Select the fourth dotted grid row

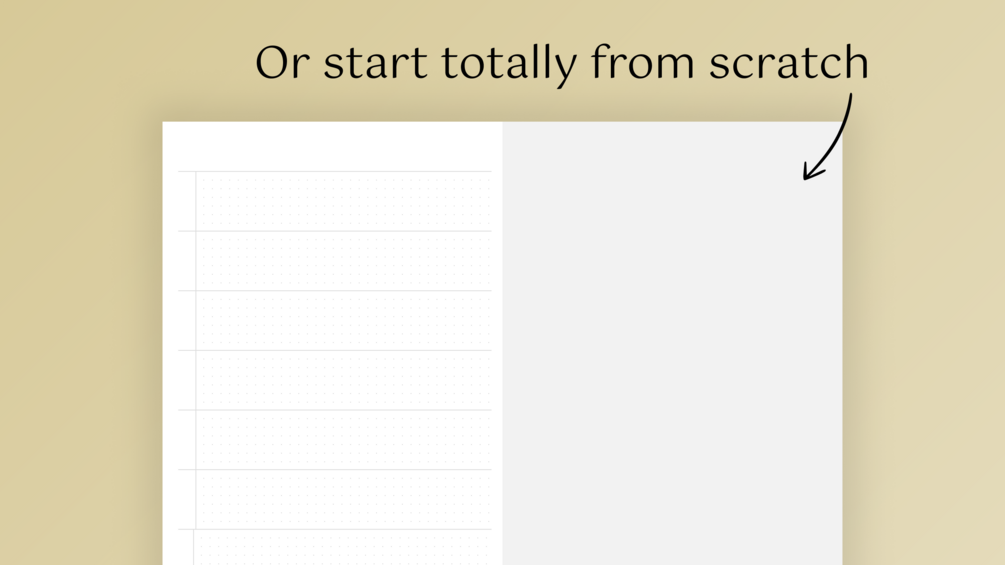(x=344, y=380)
